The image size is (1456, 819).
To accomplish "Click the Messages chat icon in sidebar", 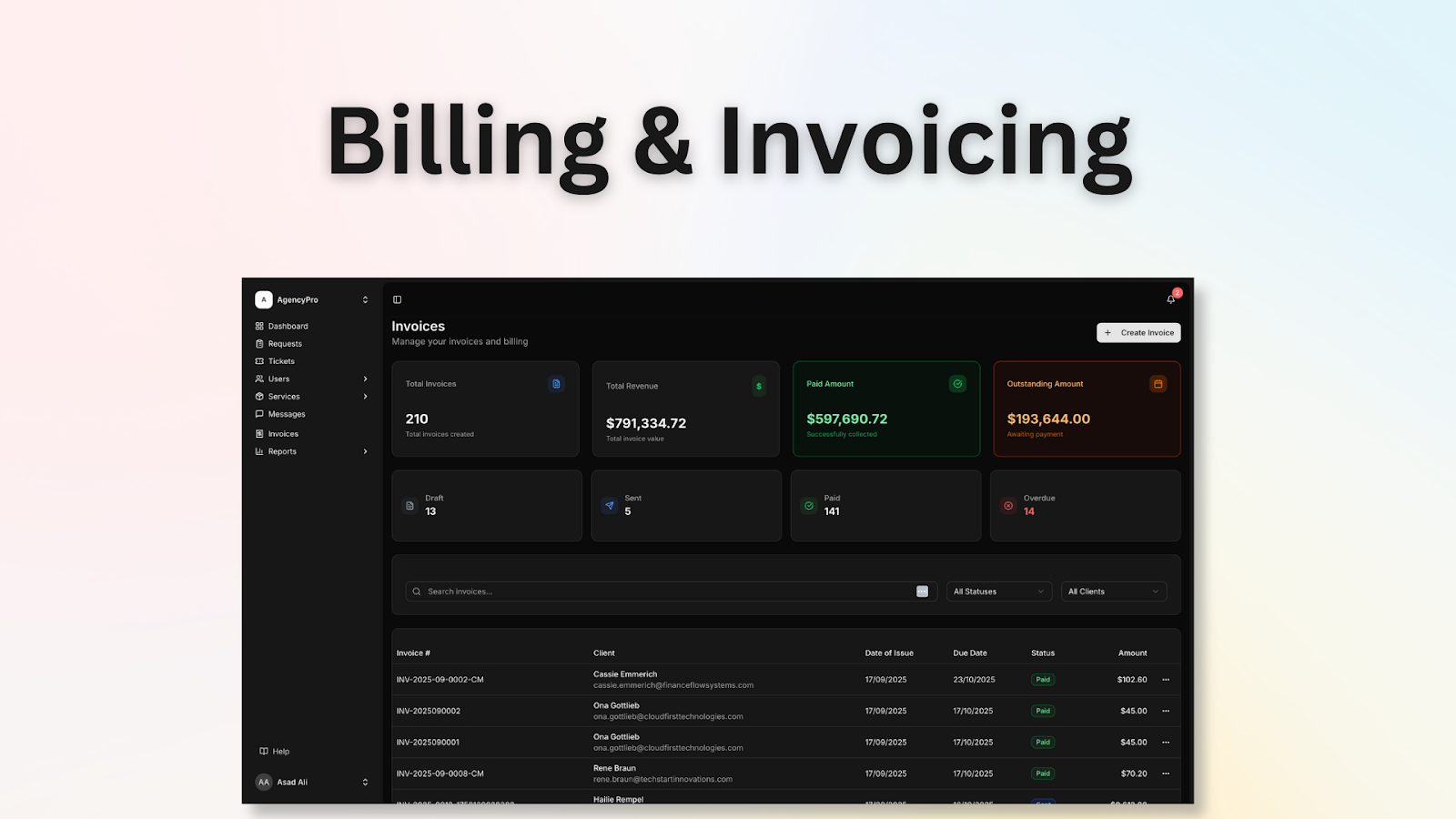I will (x=260, y=414).
